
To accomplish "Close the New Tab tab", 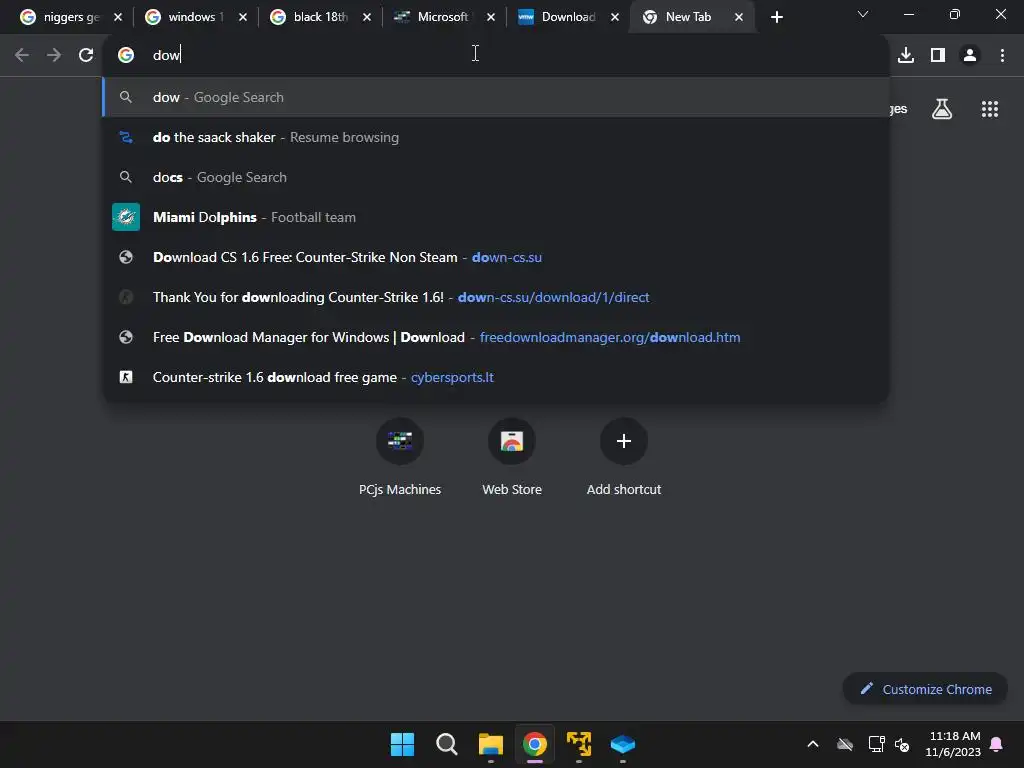I will point(739,17).
